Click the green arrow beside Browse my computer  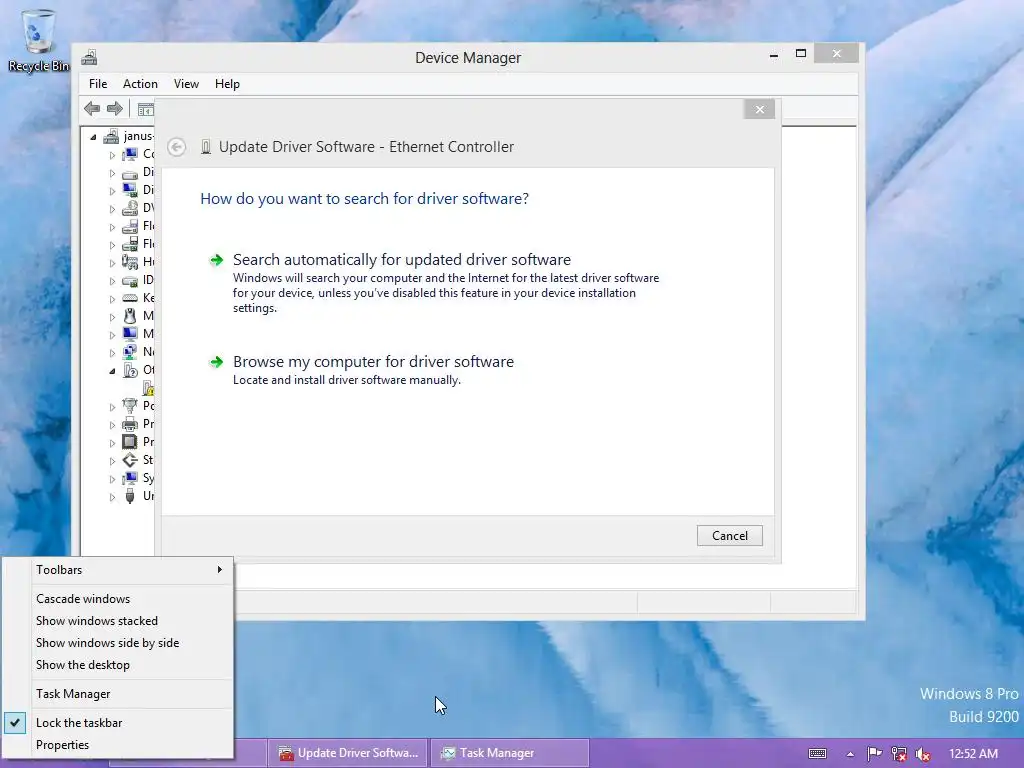[x=216, y=362]
